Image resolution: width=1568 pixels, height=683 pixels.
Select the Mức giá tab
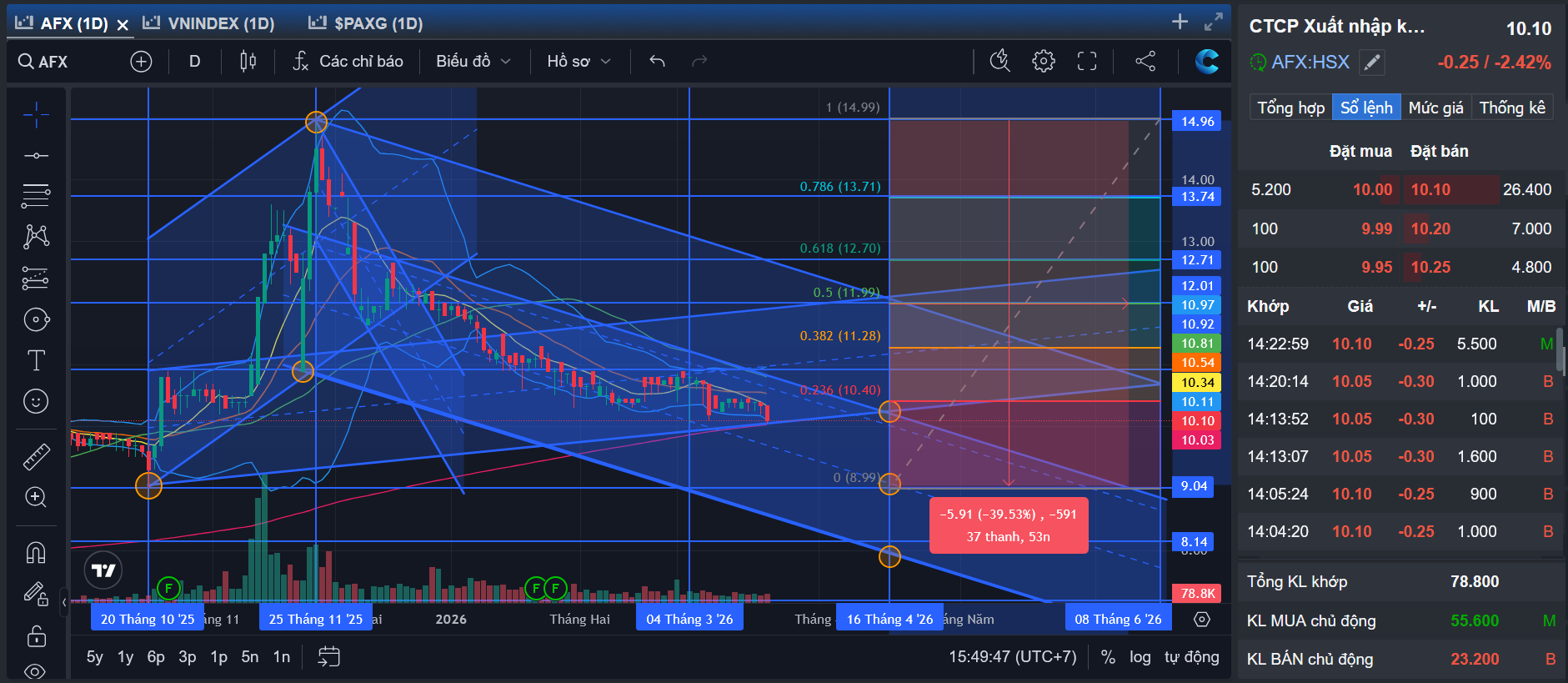pyautogui.click(x=1435, y=108)
